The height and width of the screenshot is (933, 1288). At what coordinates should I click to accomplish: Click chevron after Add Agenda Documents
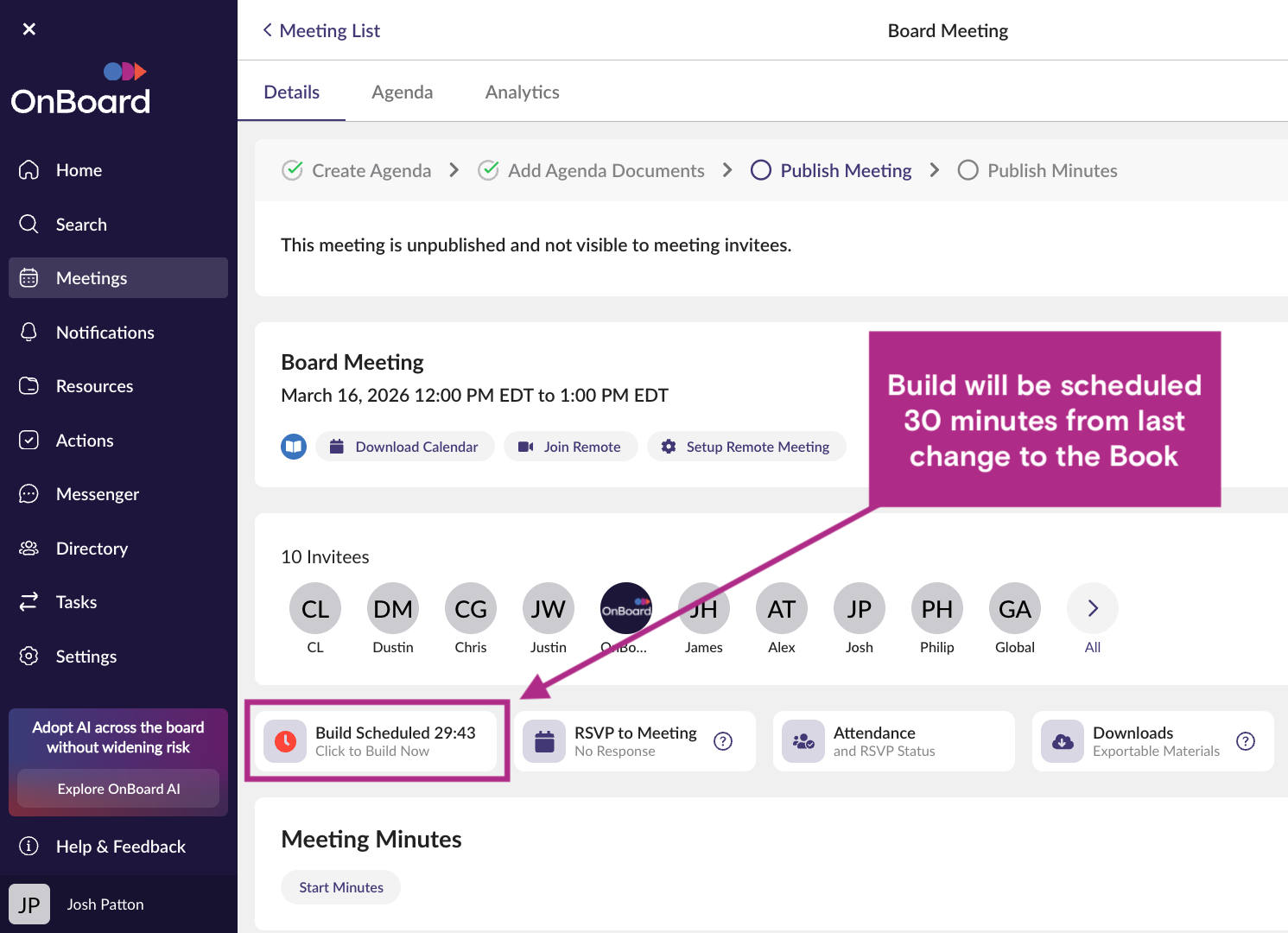(727, 170)
